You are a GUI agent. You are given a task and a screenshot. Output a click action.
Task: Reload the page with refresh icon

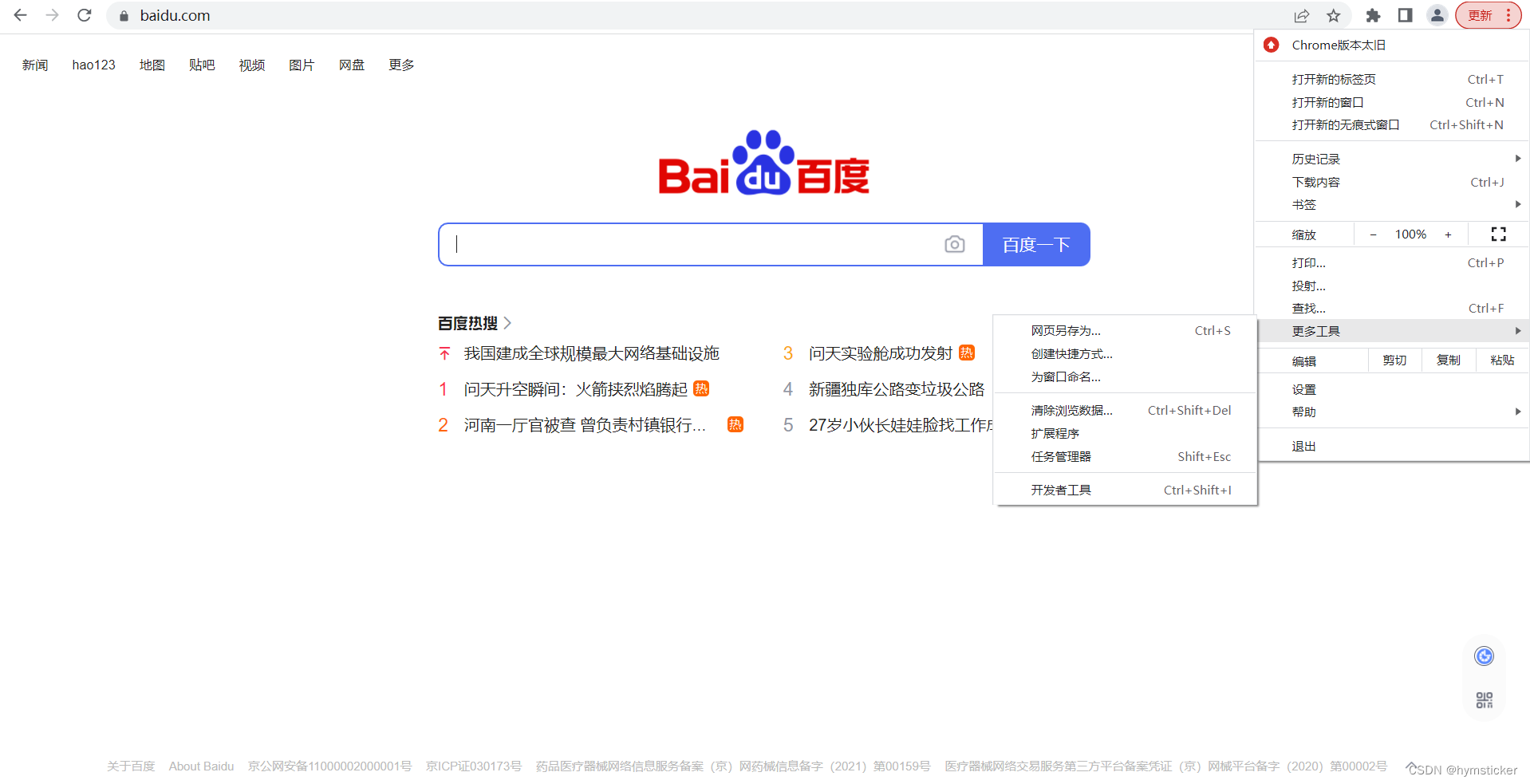tap(85, 15)
